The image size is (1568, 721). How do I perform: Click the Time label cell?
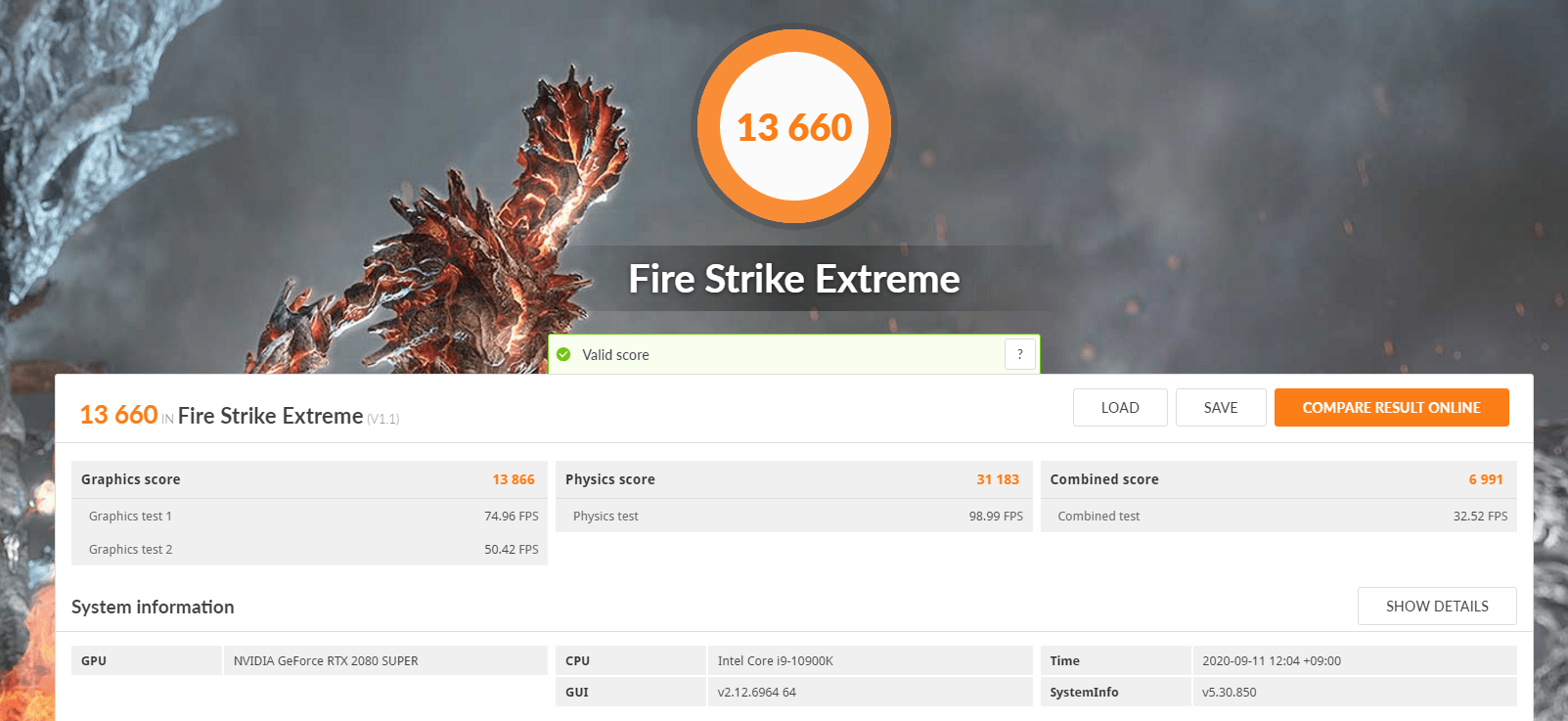click(1116, 660)
